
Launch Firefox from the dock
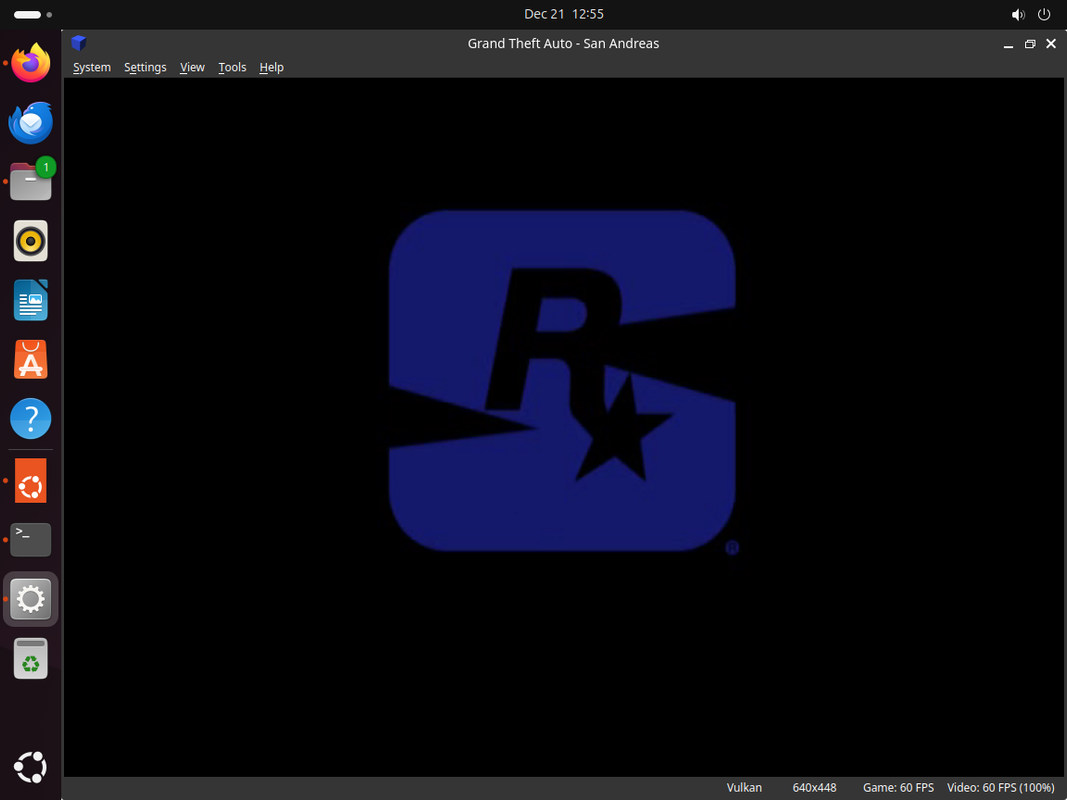tap(31, 63)
